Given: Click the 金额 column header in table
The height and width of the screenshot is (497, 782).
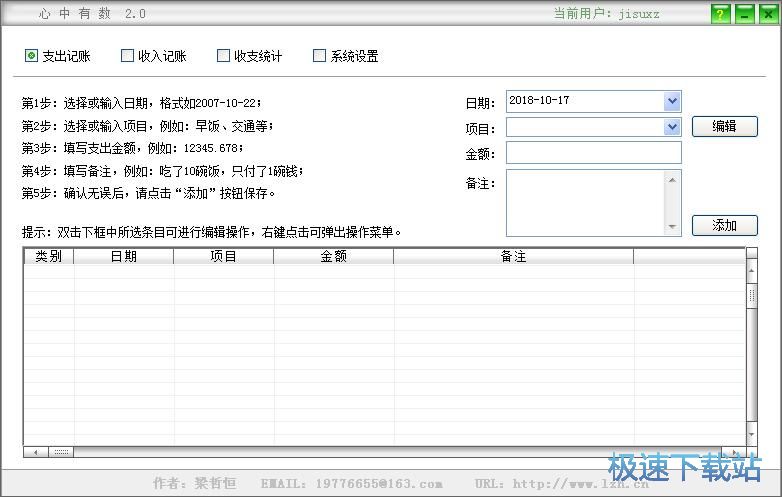Looking at the screenshot, I should (x=334, y=256).
